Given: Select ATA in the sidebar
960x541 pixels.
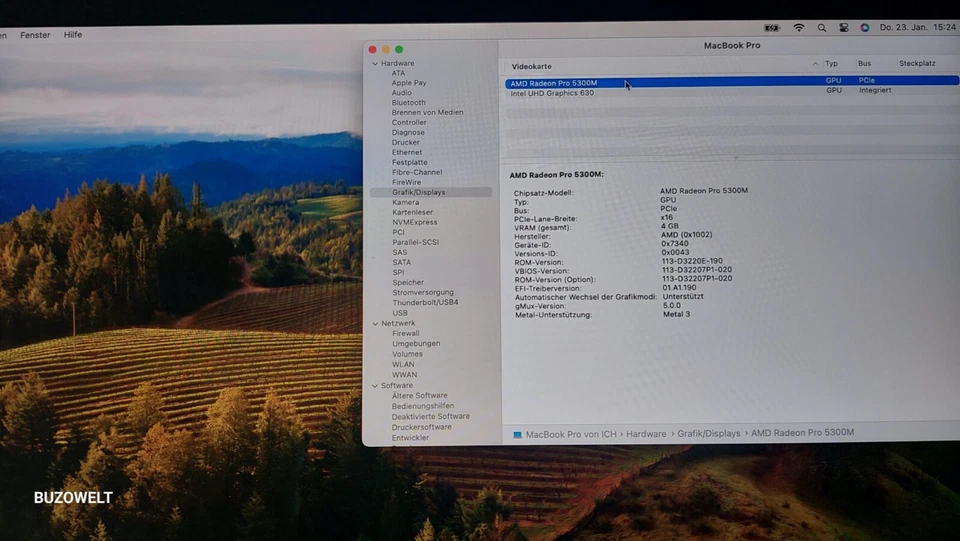Looking at the screenshot, I should (x=398, y=73).
